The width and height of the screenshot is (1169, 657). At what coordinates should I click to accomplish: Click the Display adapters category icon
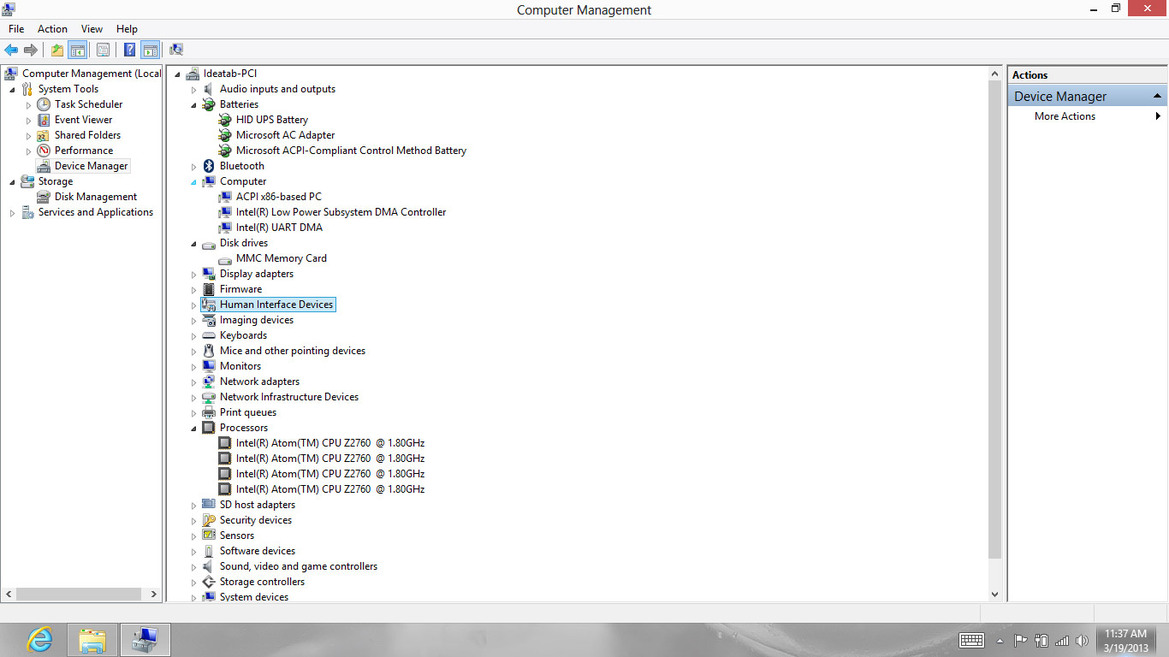coord(209,274)
